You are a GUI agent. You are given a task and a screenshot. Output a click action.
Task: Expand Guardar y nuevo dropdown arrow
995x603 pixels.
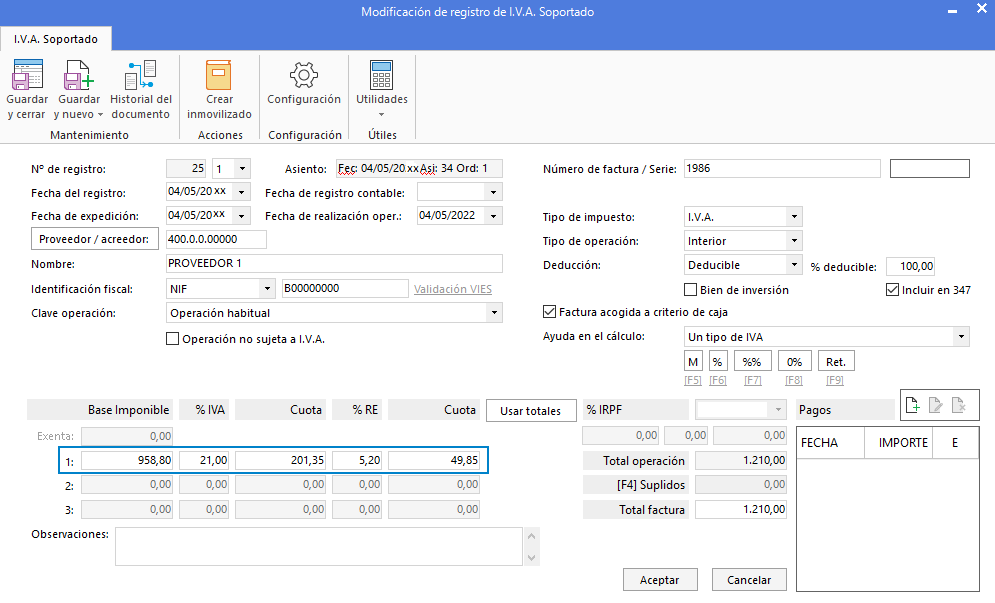tap(100, 115)
